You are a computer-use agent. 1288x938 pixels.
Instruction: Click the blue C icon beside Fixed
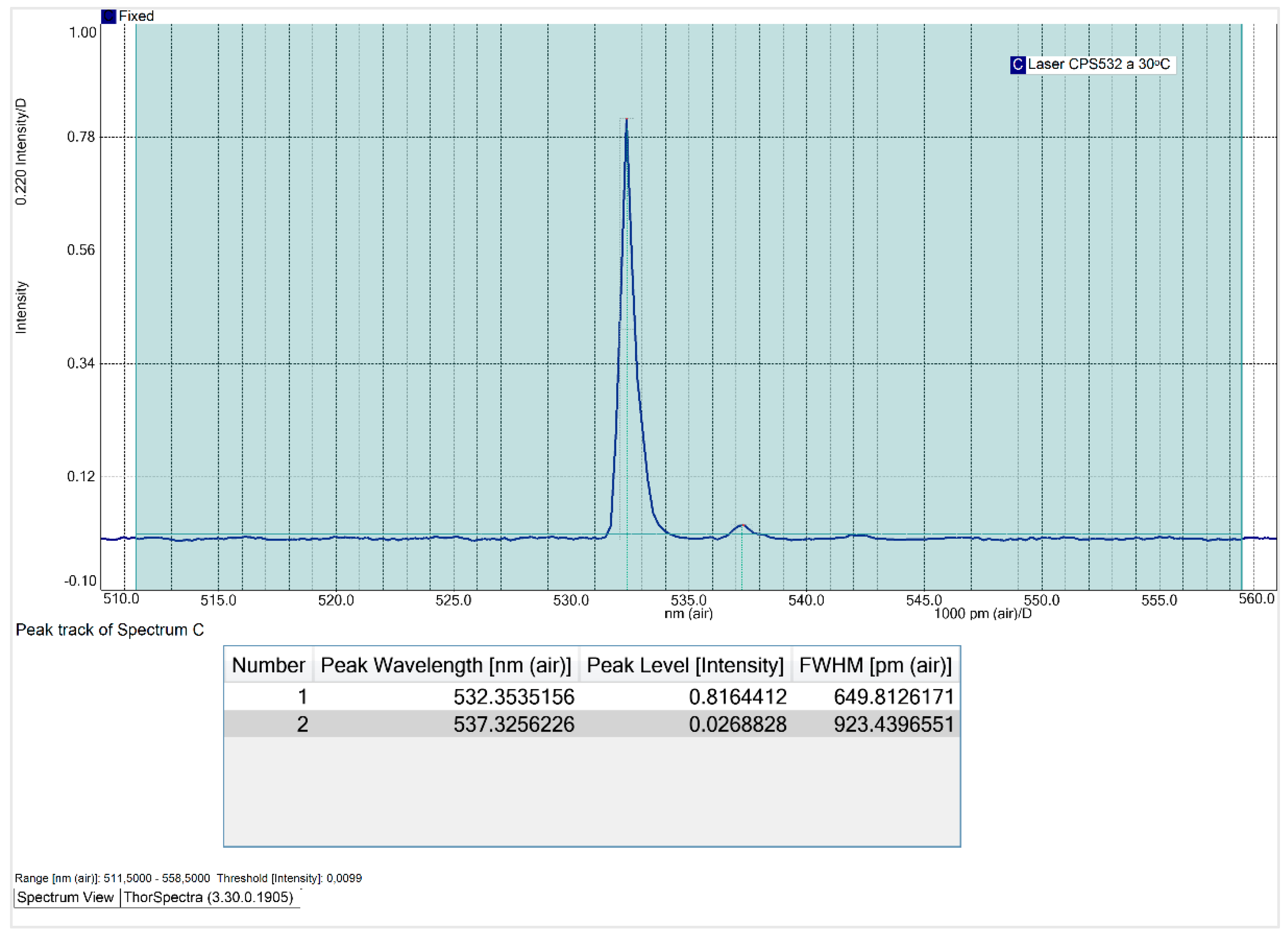(x=109, y=16)
